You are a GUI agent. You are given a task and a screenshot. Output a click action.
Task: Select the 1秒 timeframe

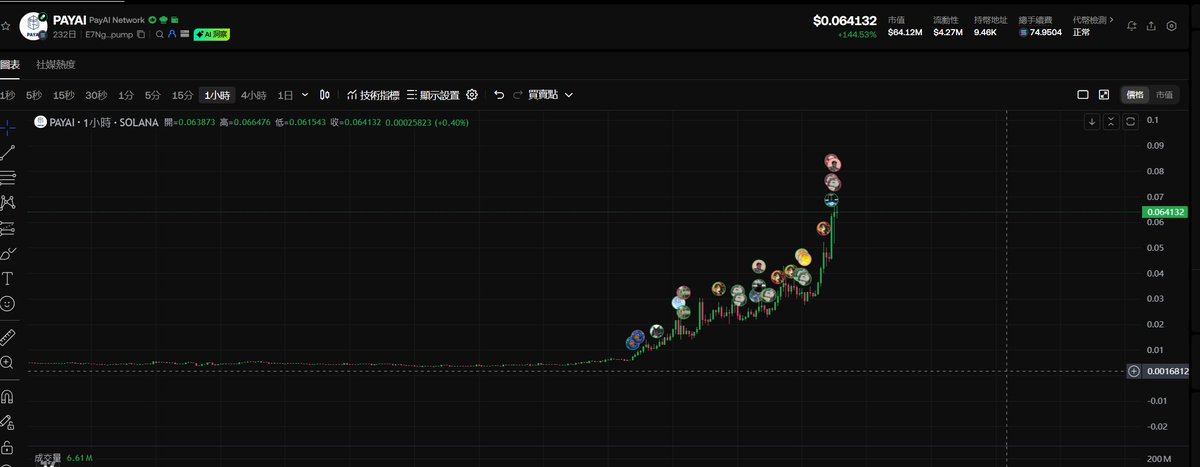click(8, 95)
